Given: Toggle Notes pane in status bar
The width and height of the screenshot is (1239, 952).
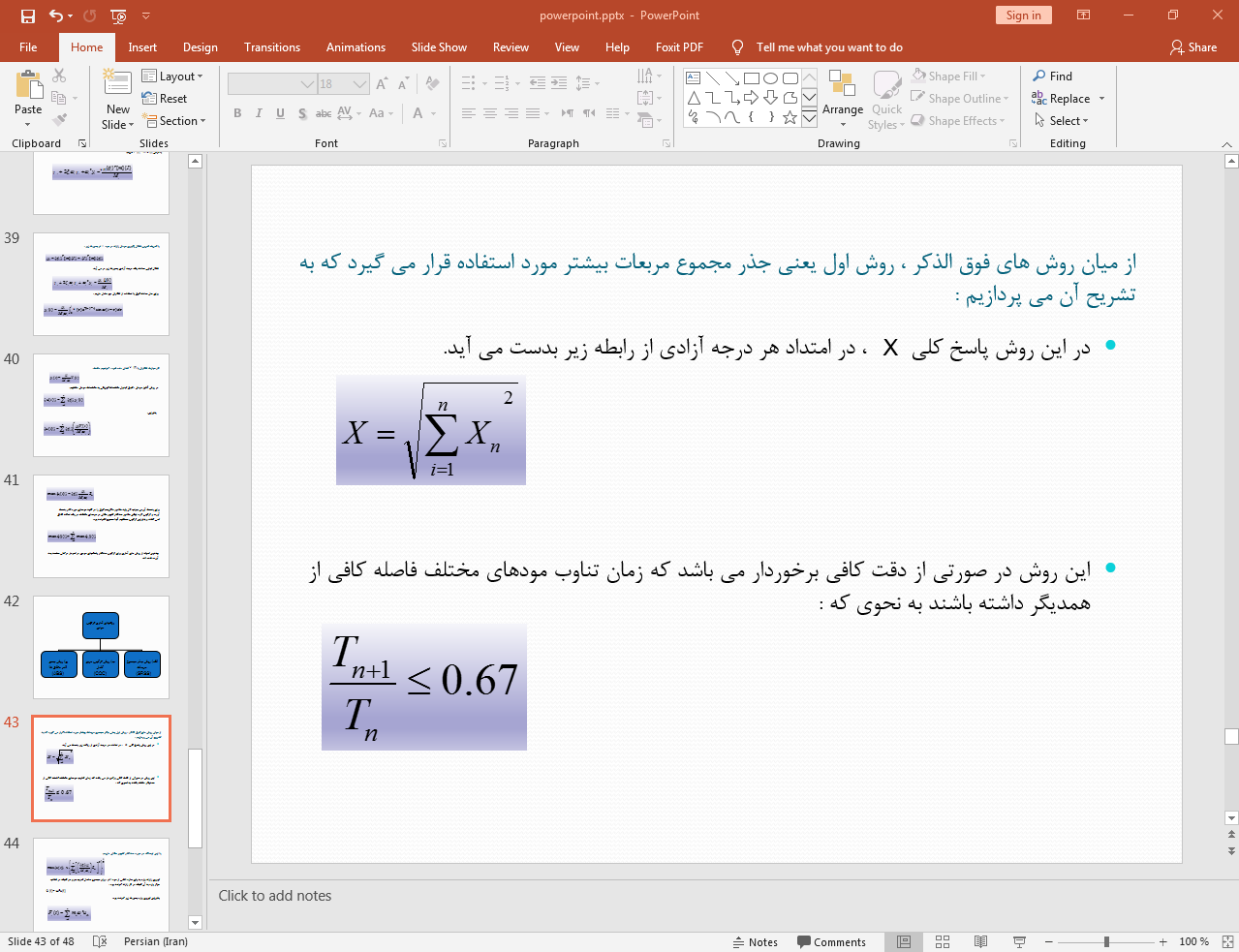Looking at the screenshot, I should 756,941.
